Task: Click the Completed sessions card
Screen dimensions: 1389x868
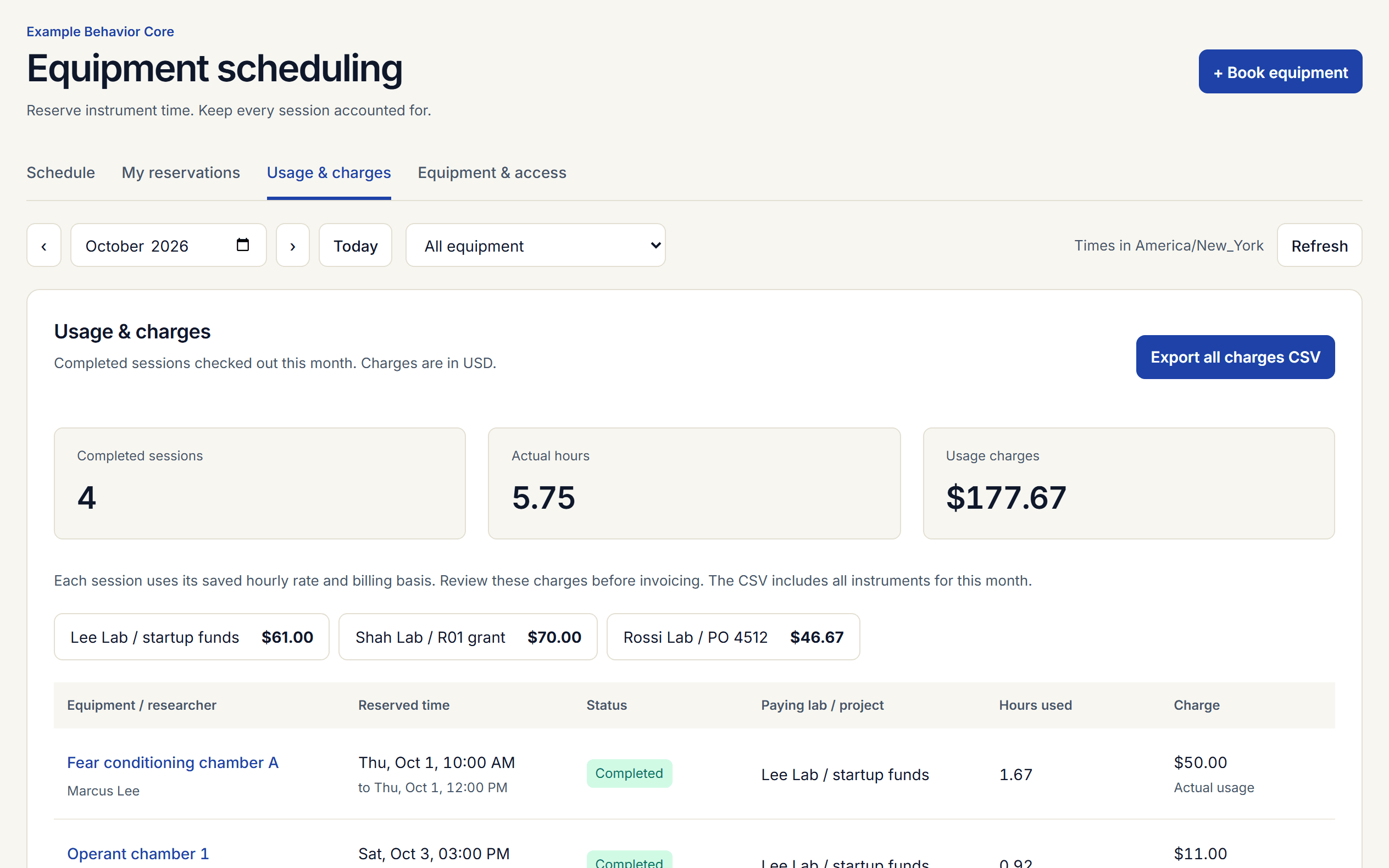Action: tap(259, 483)
